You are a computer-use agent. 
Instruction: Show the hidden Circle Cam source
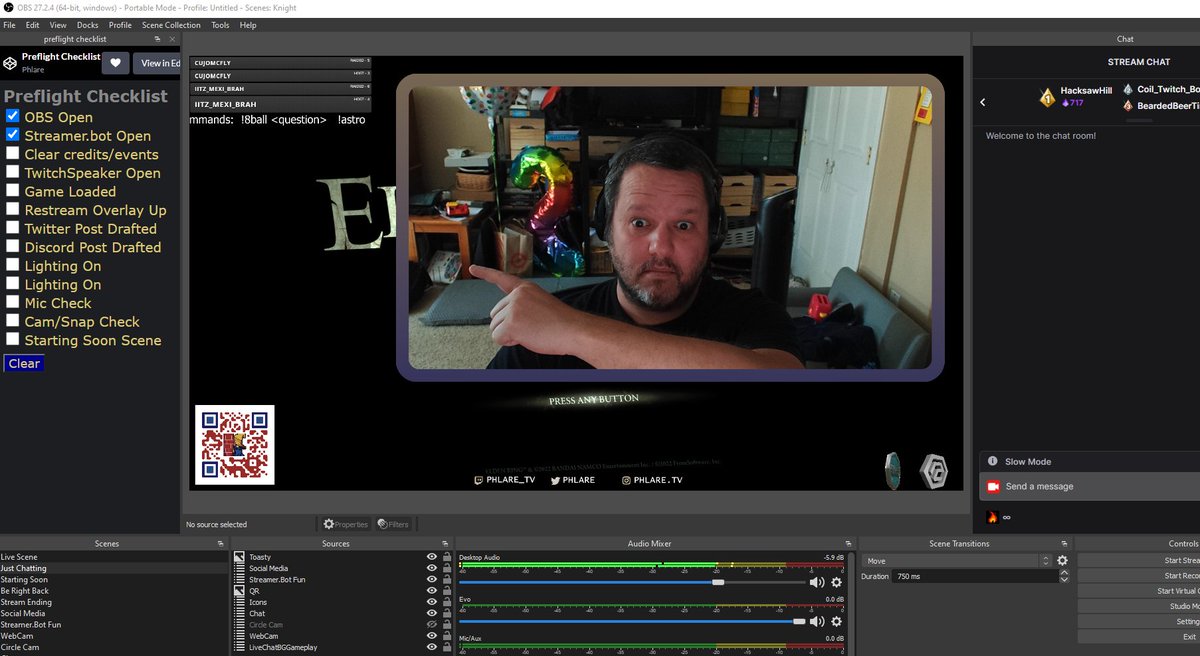click(x=432, y=625)
